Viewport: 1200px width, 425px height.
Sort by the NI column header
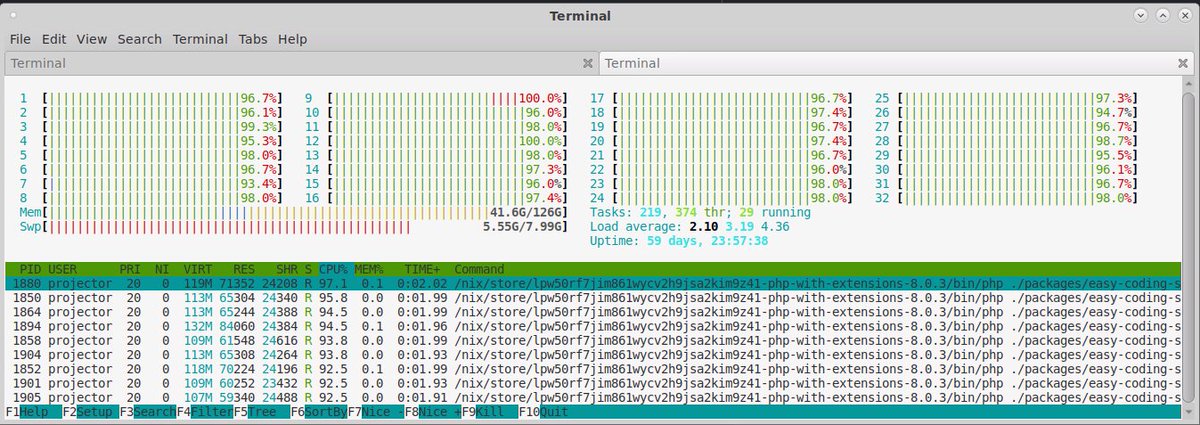pyautogui.click(x=162, y=270)
